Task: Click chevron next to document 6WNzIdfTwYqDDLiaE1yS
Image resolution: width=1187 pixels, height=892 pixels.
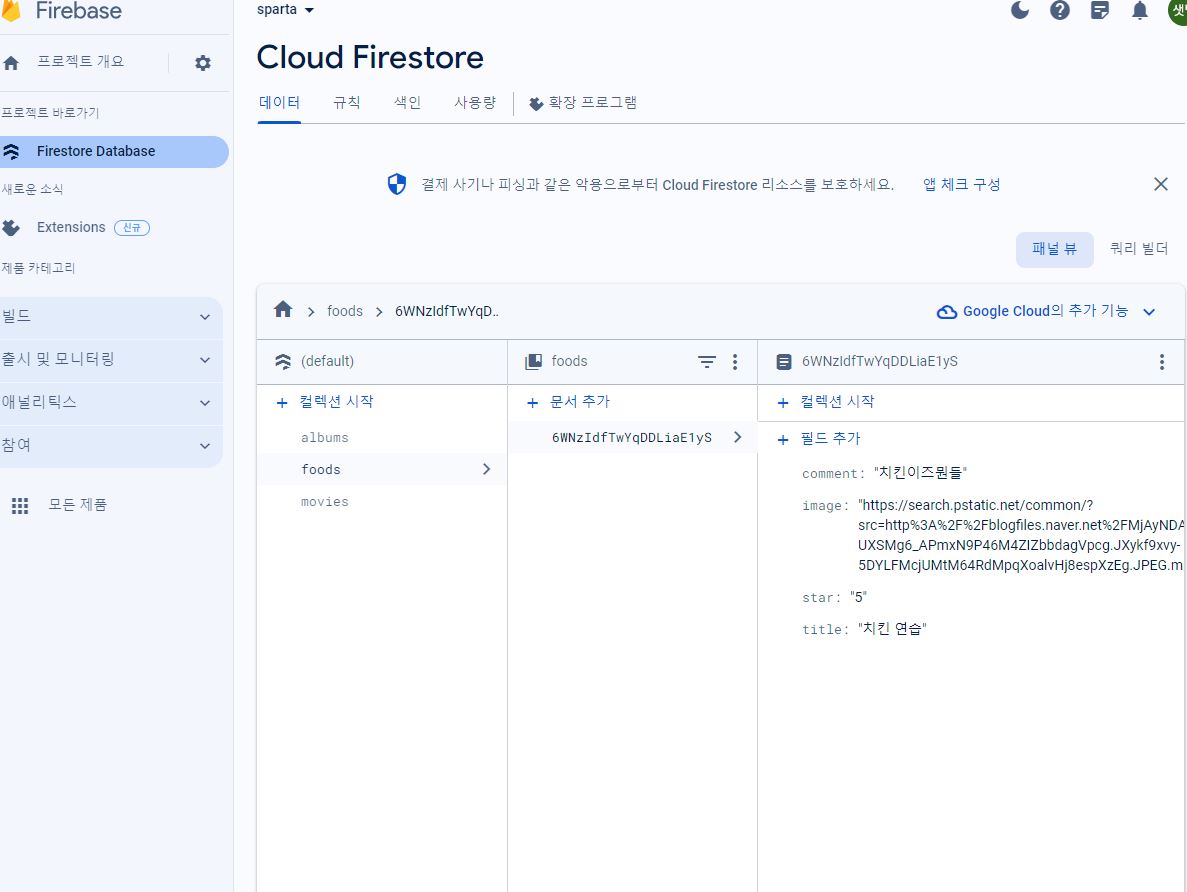Action: [x=737, y=437]
